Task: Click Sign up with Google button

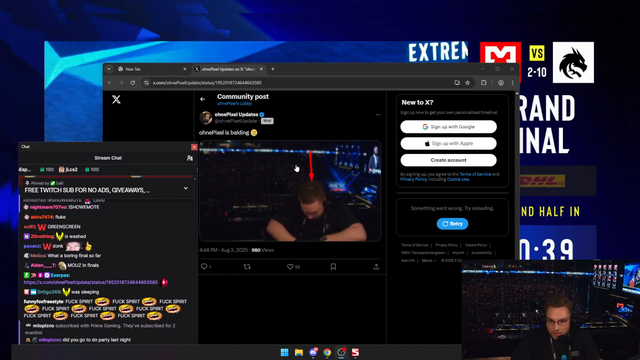Action: pyautogui.click(x=449, y=127)
